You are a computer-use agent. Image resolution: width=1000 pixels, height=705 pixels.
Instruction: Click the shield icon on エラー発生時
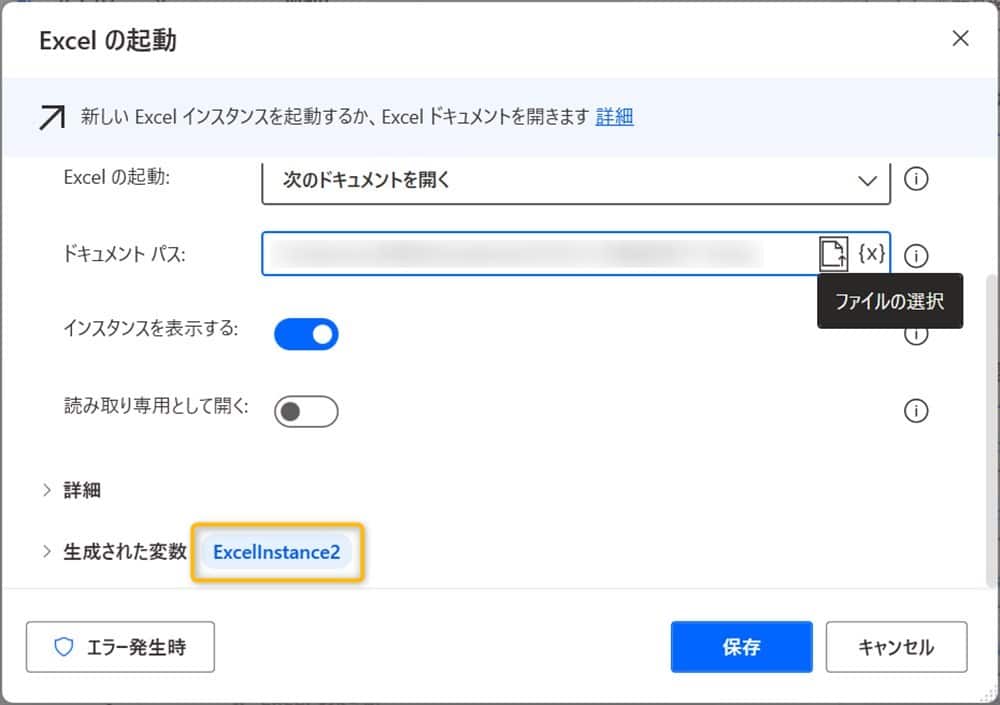click(63, 647)
